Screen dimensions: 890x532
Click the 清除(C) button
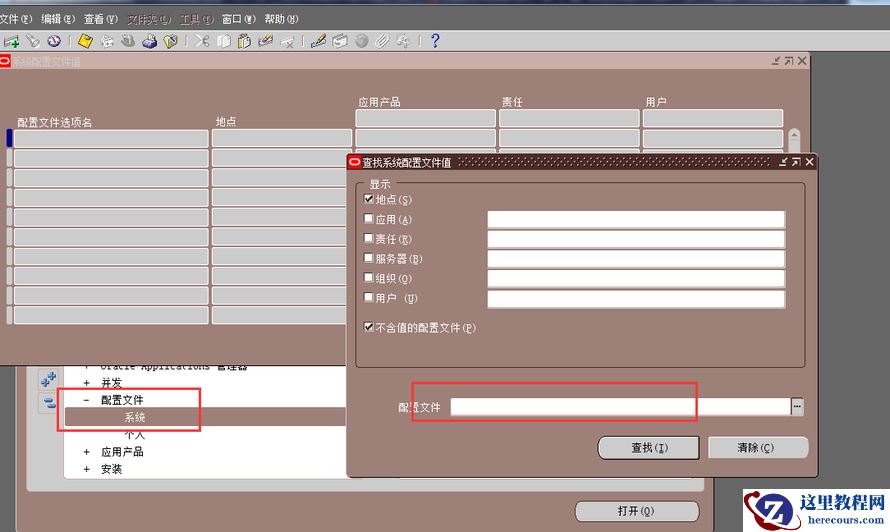pos(758,447)
